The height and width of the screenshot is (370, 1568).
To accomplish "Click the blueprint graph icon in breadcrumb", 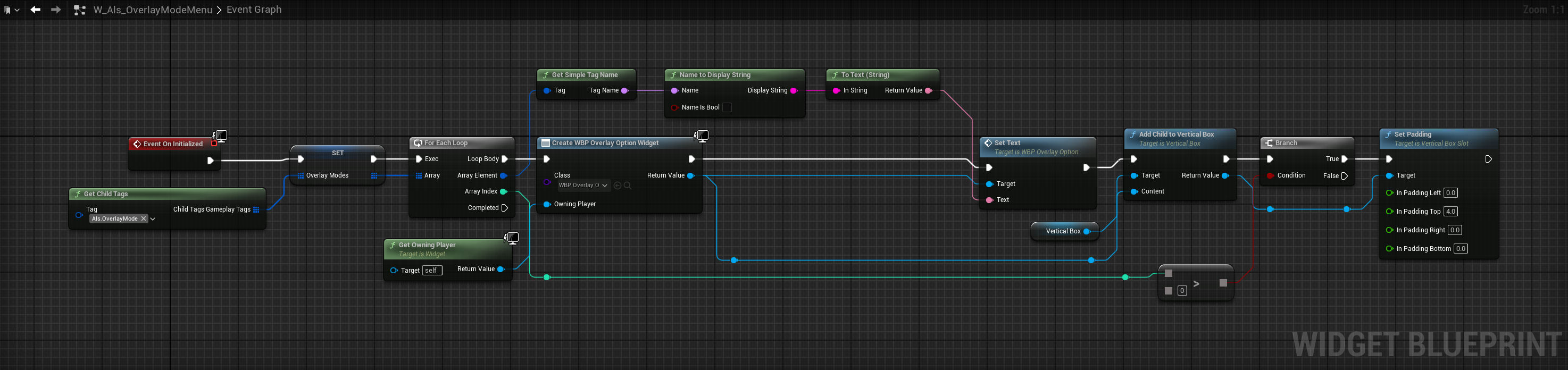I will (79, 10).
